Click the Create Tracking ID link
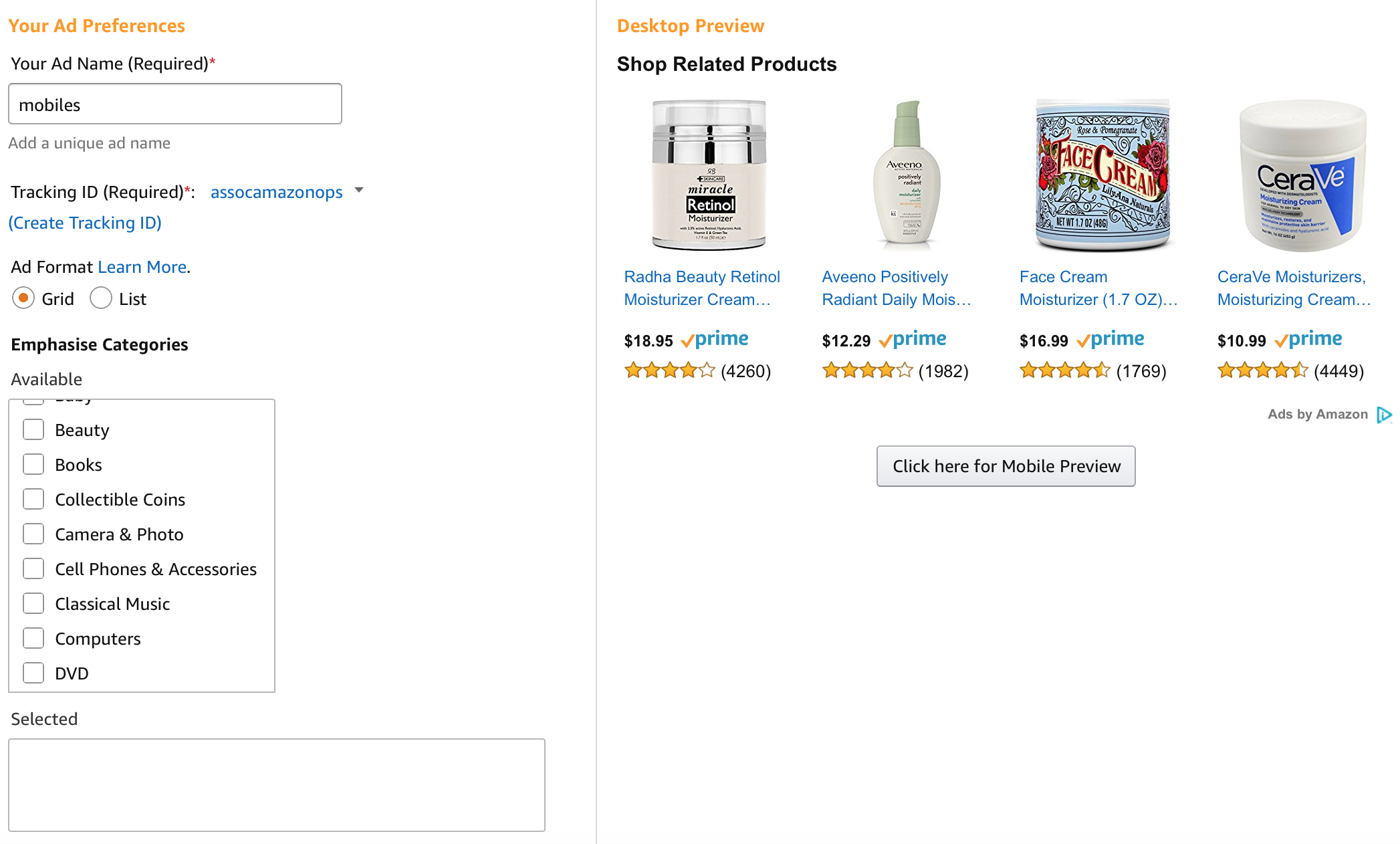 coord(85,223)
